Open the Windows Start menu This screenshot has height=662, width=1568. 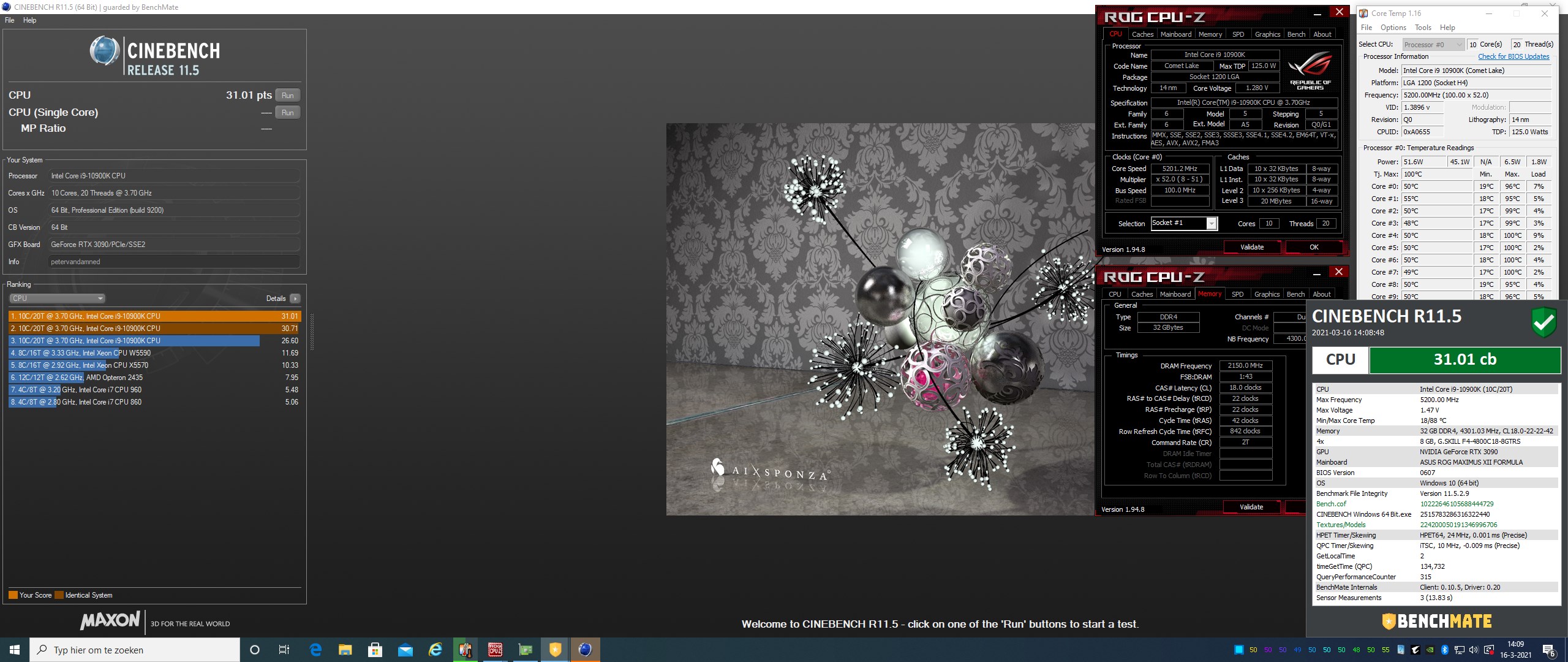(x=15, y=650)
